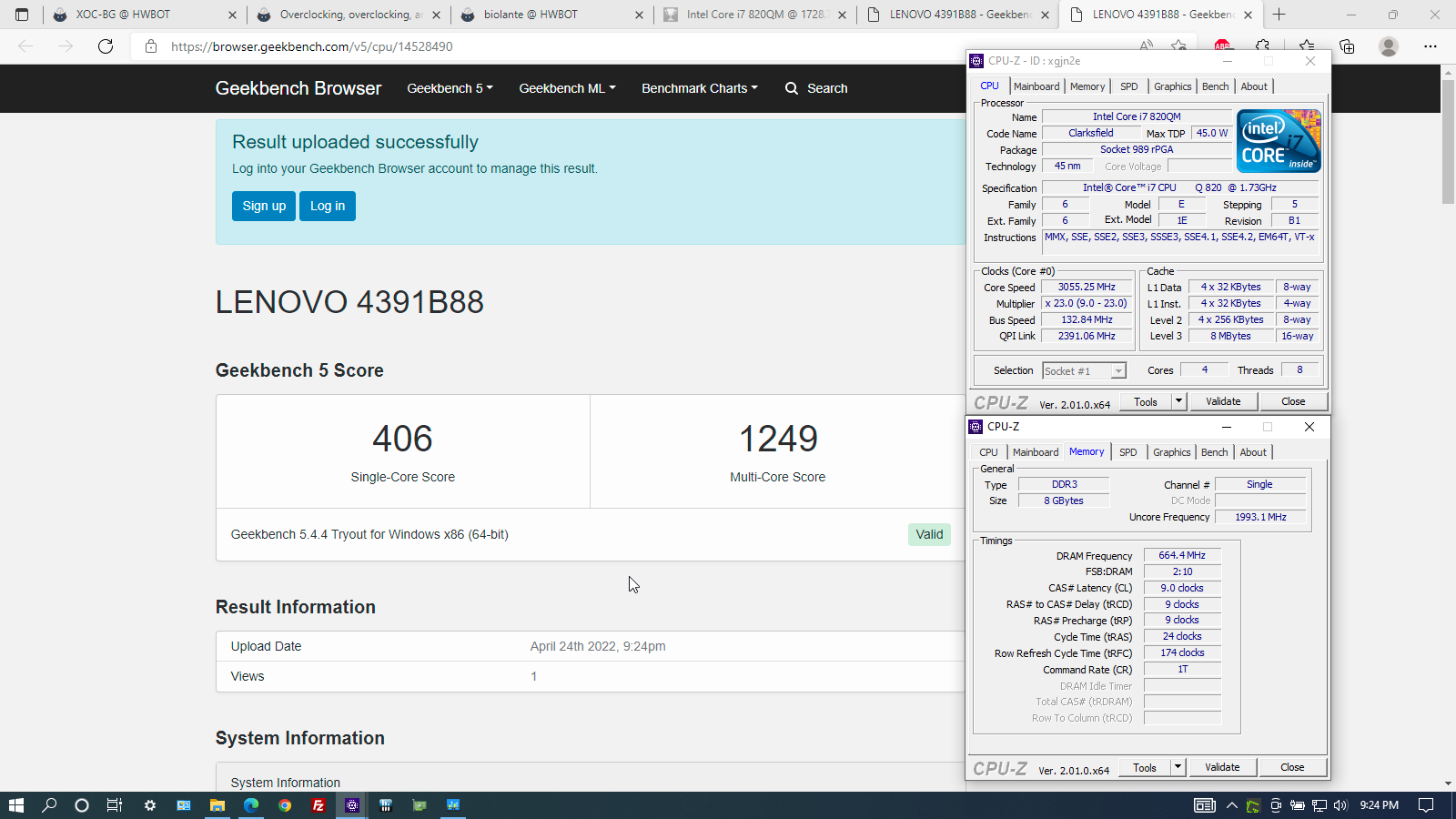This screenshot has height=819, width=1456.
Task: Open the tab actions menu icon
Action: (x=22, y=15)
